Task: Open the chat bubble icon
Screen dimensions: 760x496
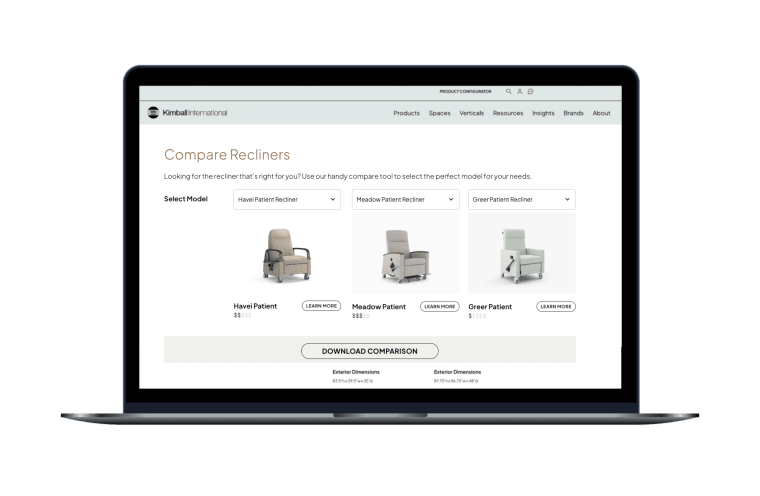Action: tap(531, 91)
